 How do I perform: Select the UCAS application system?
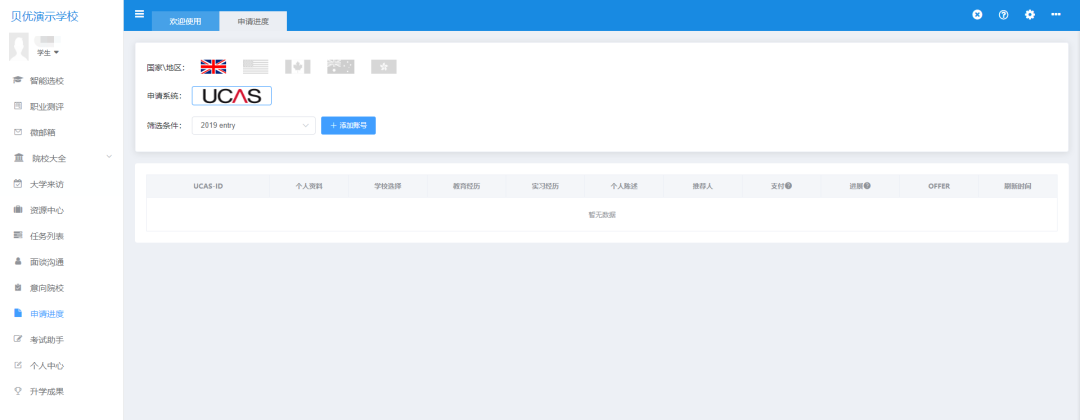point(231,96)
